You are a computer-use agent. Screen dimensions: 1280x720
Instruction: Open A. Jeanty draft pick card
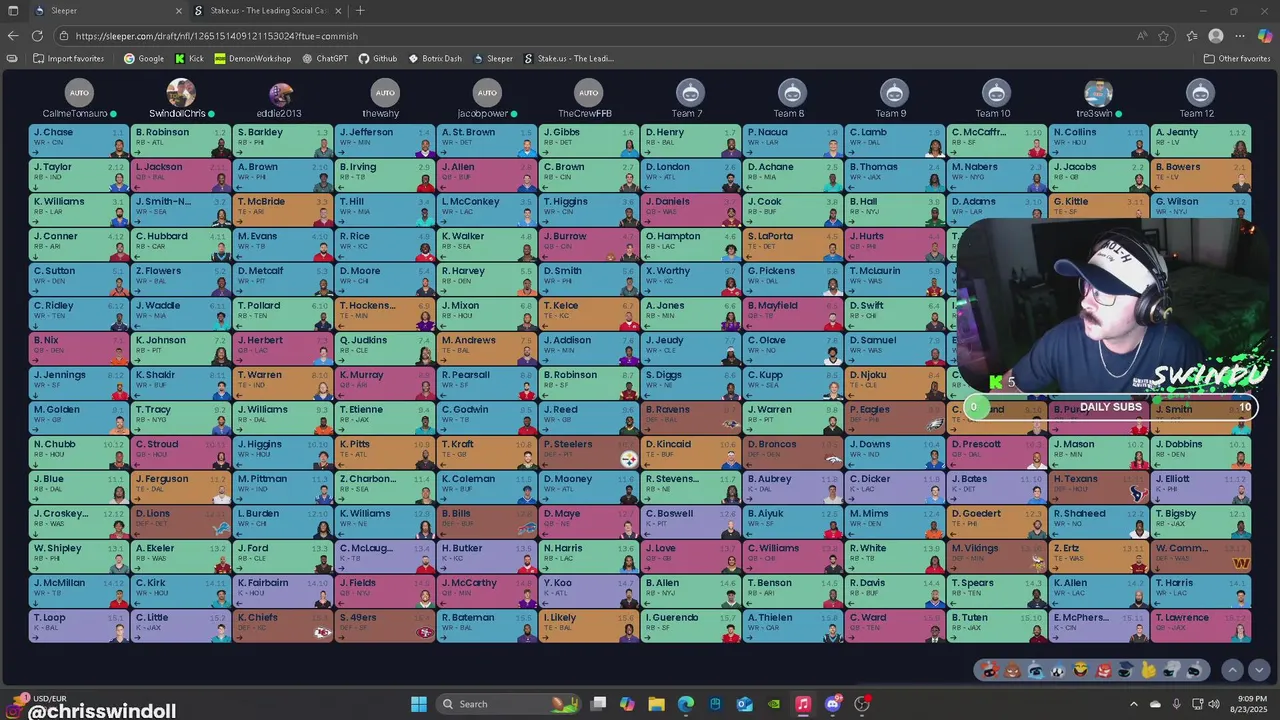(1201, 140)
